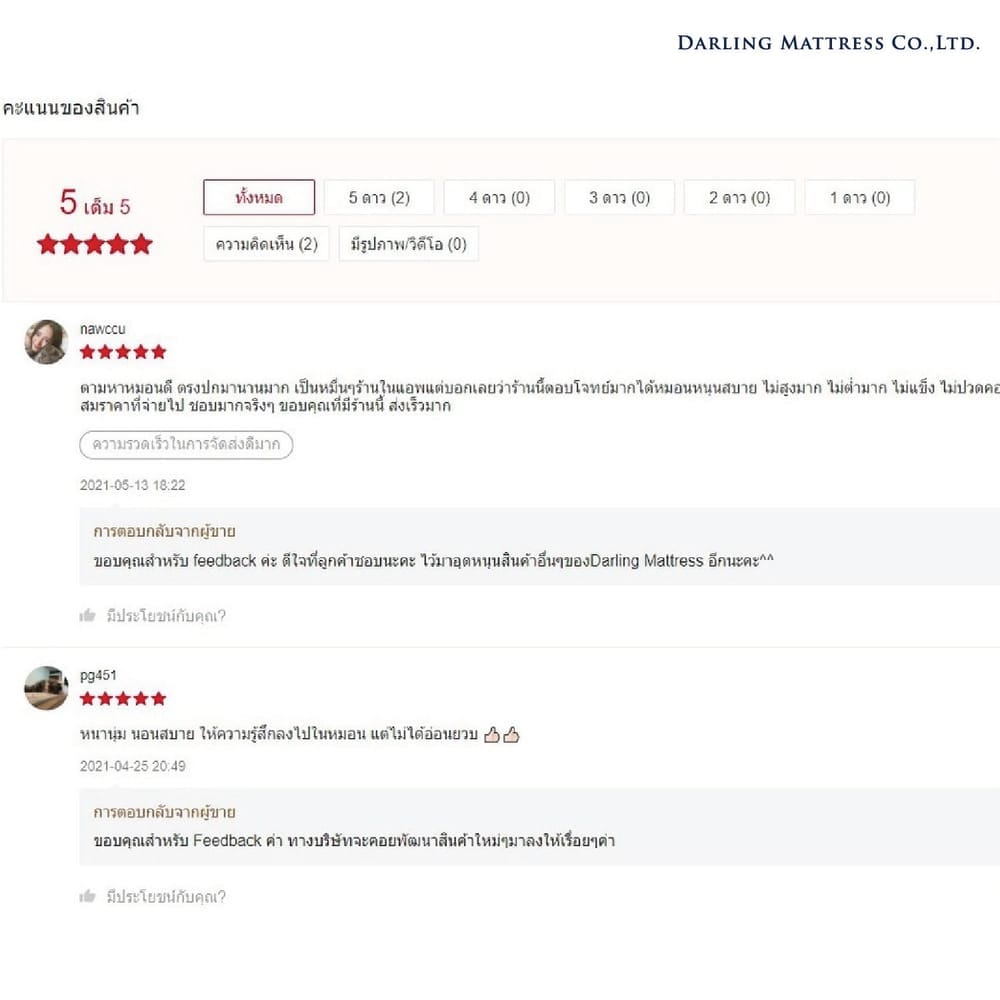The width and height of the screenshot is (1000, 1000).
Task: Click มีประโยชน์กับคุณ? under nawccu's review
Action: click(166, 616)
